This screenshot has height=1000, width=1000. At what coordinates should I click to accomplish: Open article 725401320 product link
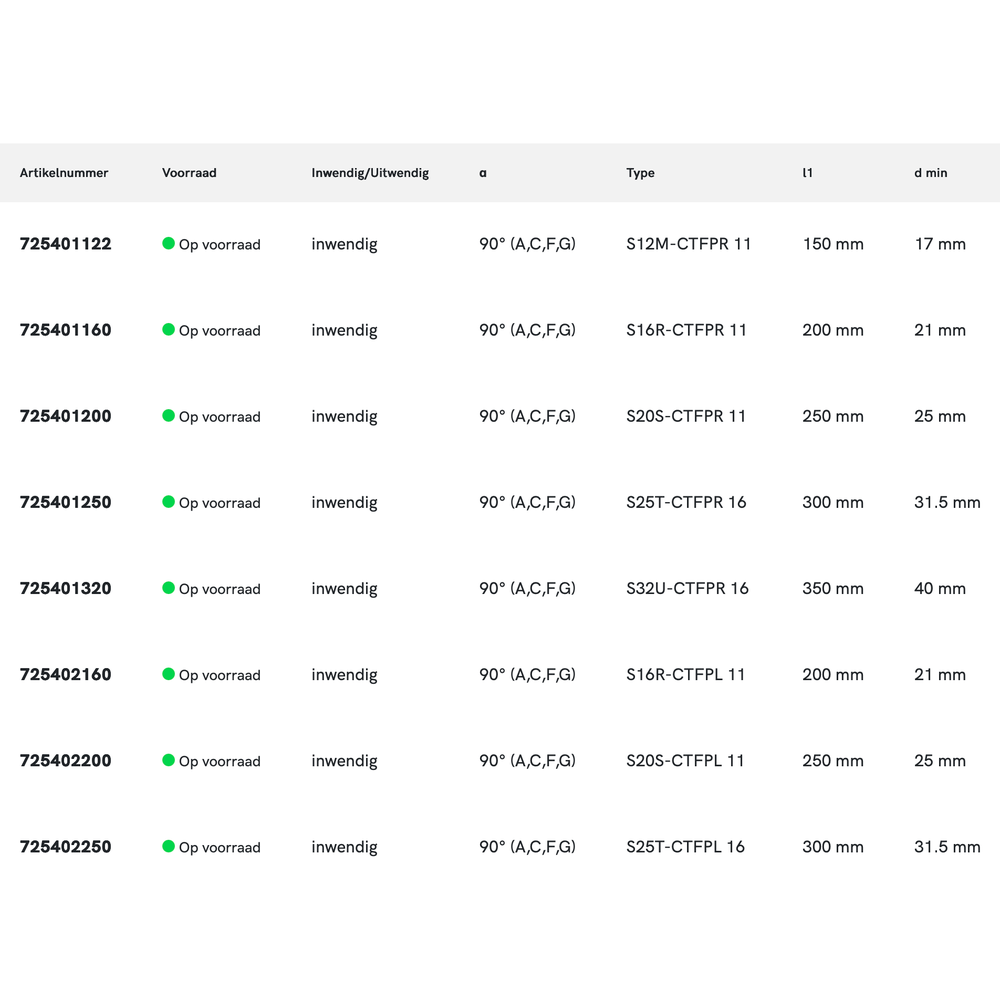(x=66, y=588)
